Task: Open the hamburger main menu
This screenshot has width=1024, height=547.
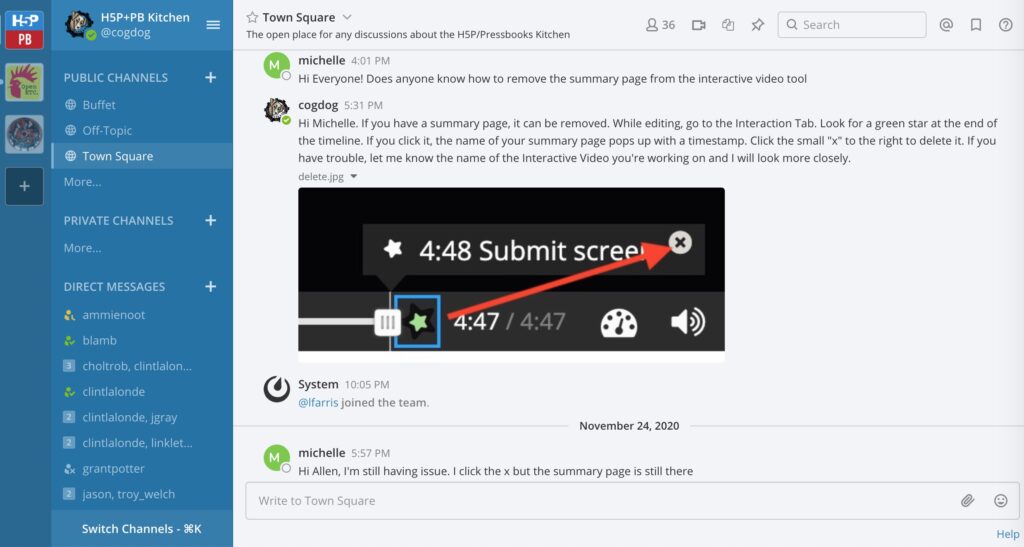Action: point(213,25)
